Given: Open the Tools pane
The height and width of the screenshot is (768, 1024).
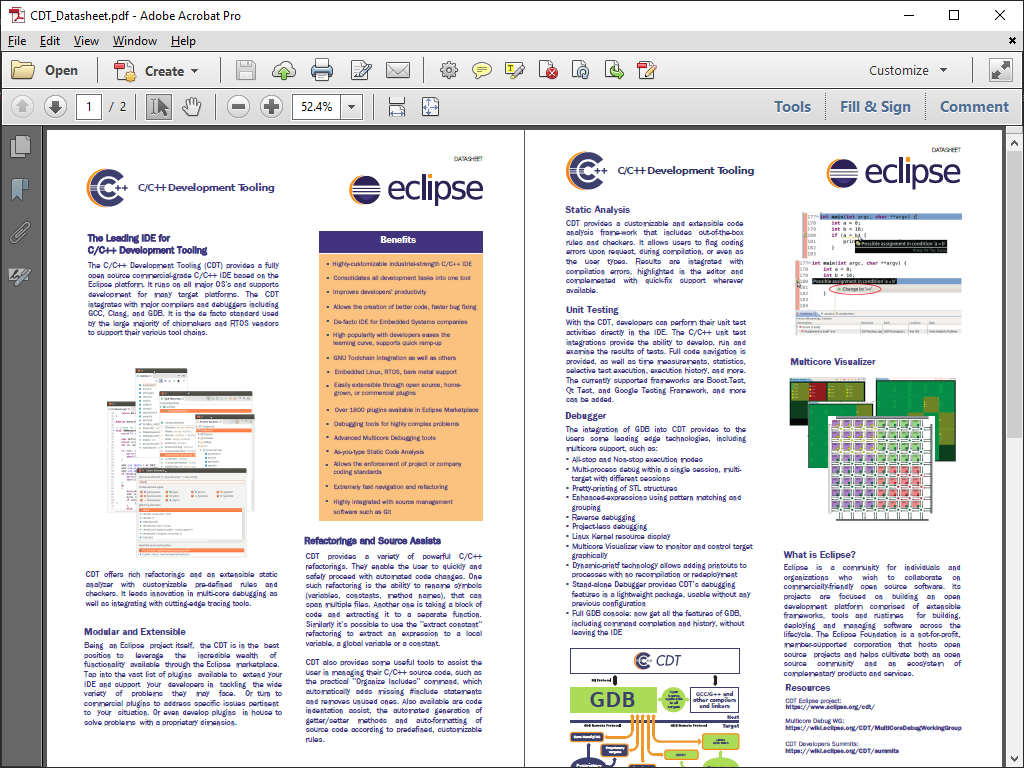Looking at the screenshot, I should click(x=792, y=106).
